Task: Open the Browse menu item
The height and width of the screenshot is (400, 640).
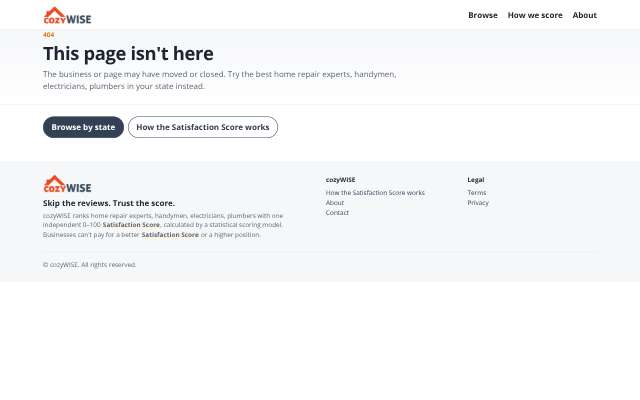Action: point(483,15)
